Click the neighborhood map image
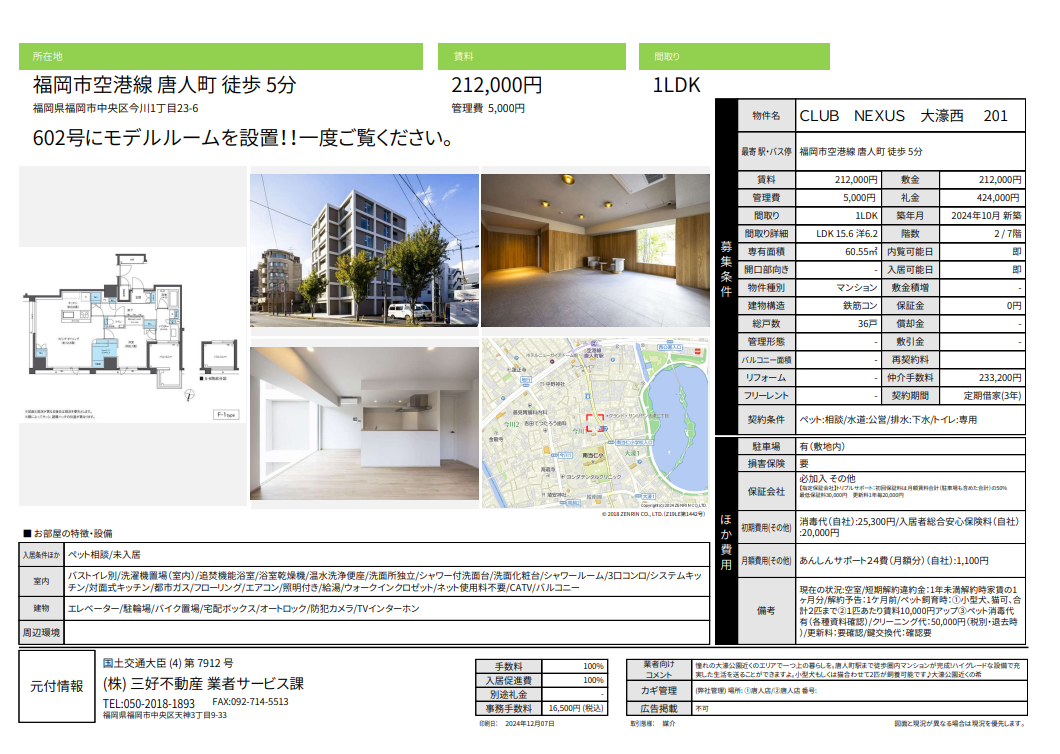 click(x=596, y=423)
